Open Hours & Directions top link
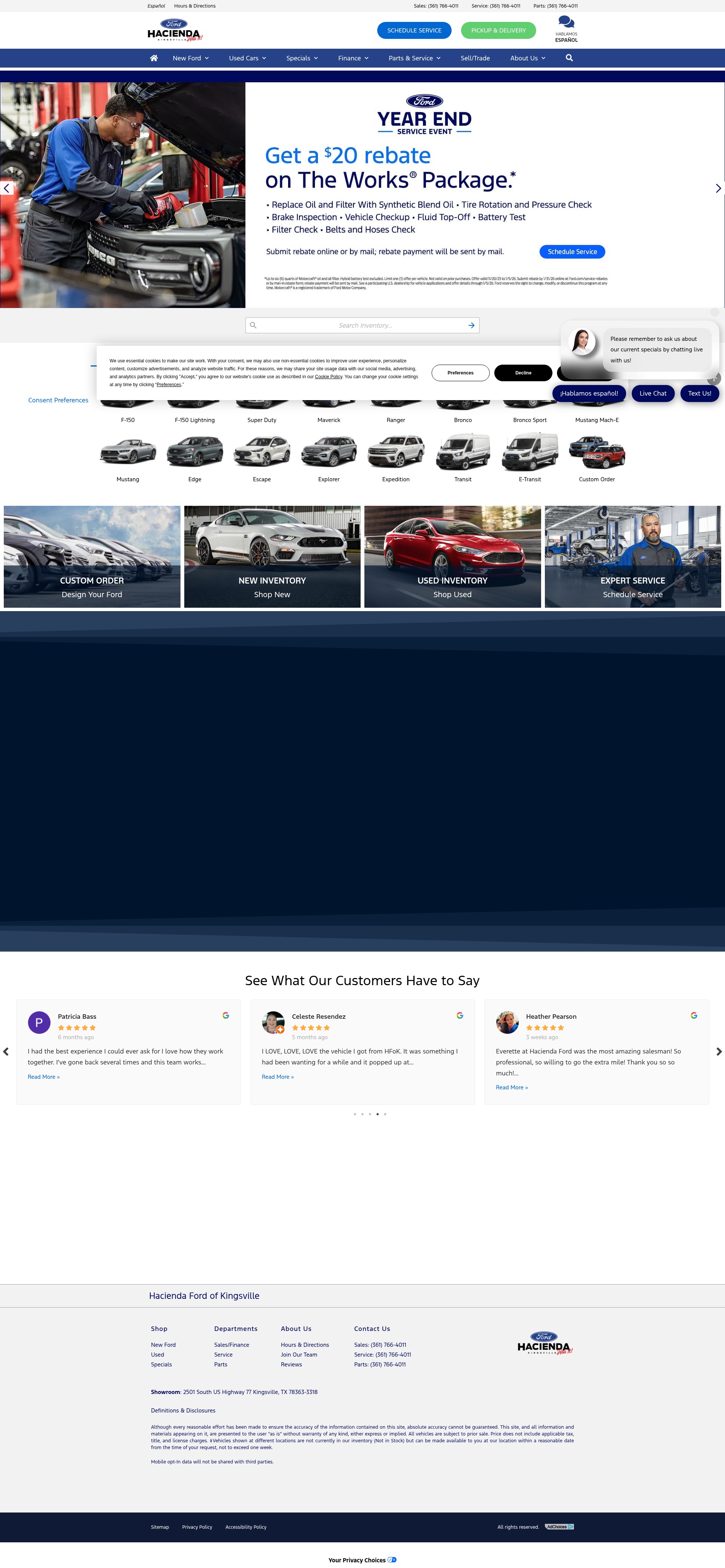 click(195, 6)
